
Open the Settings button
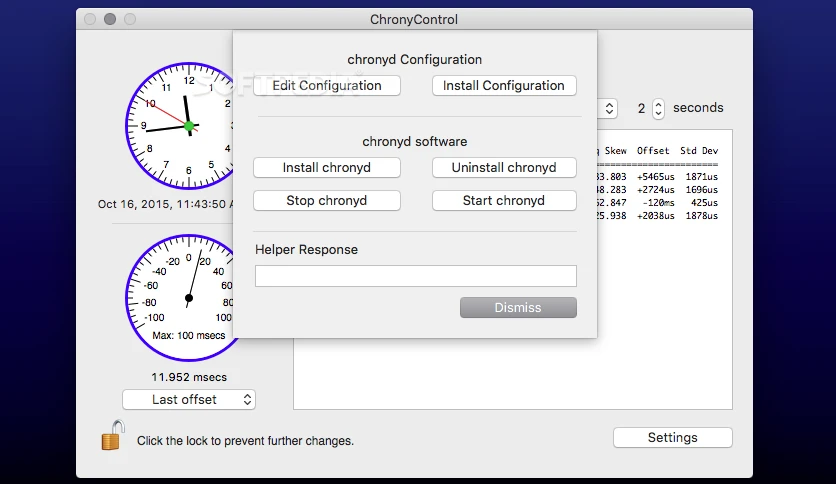(x=672, y=438)
